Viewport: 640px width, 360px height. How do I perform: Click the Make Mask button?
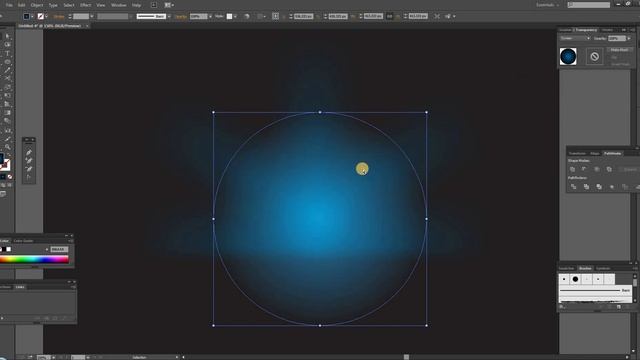[620, 50]
